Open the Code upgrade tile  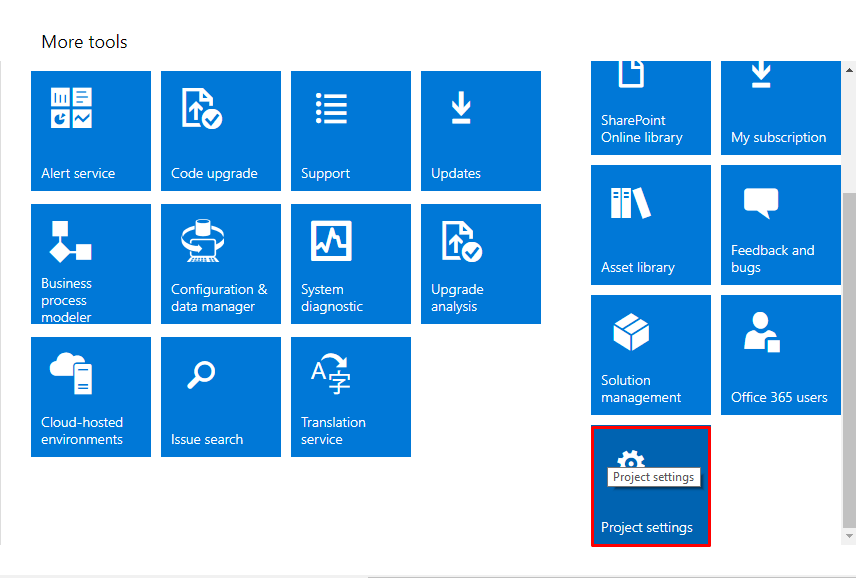point(221,131)
